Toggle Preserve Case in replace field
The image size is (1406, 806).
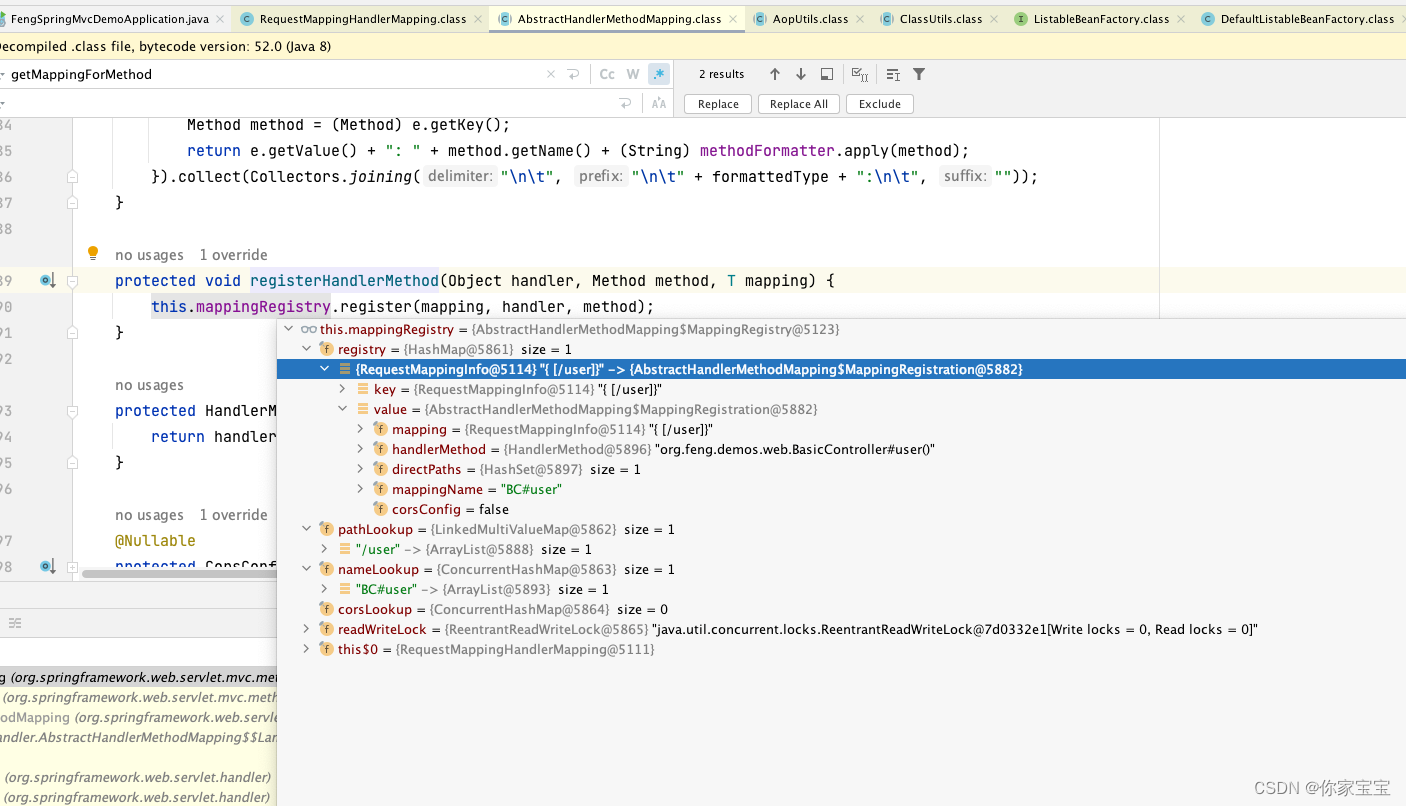coord(659,103)
